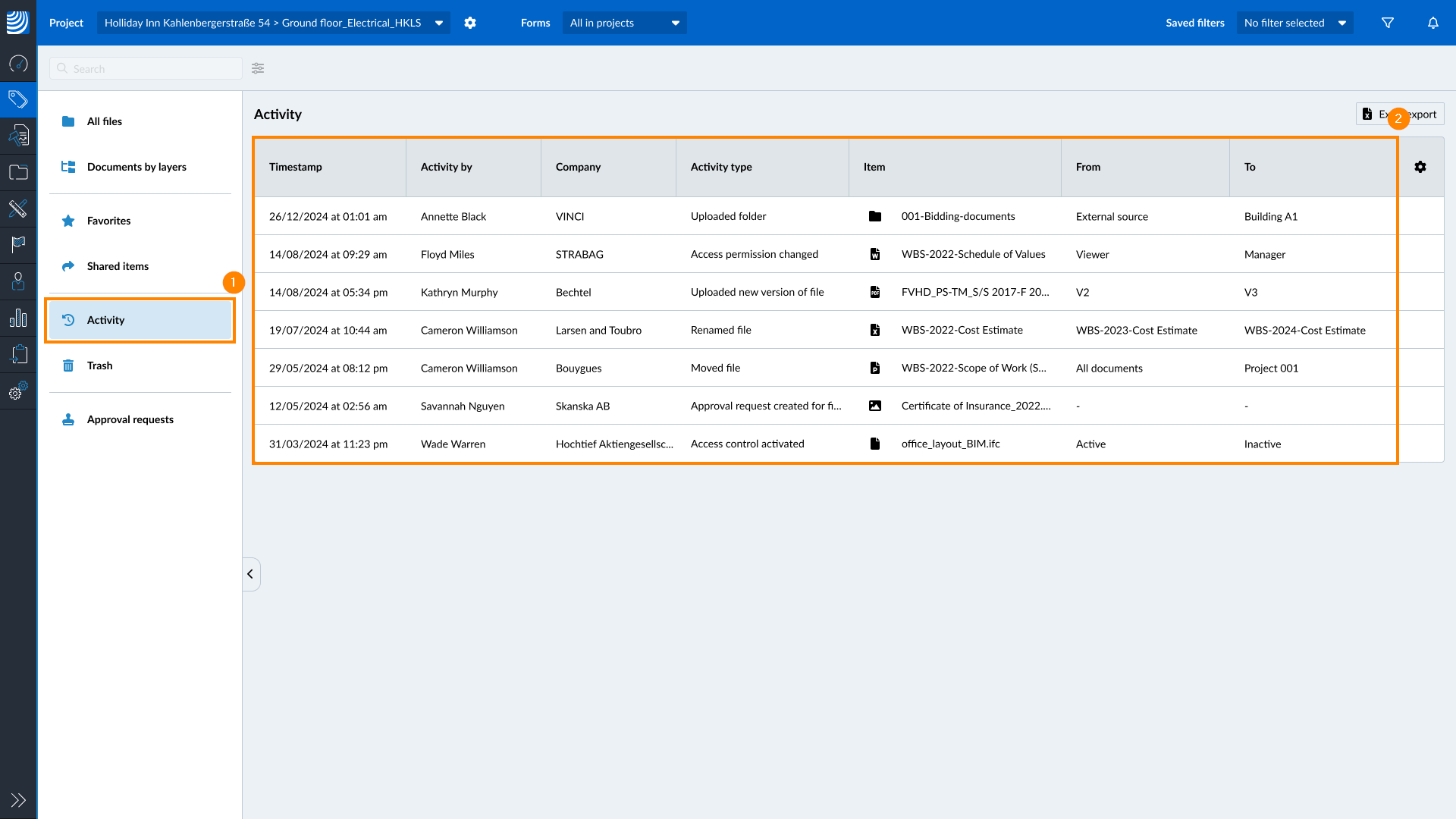
Task: Click the From column header
Action: pos(1088,167)
